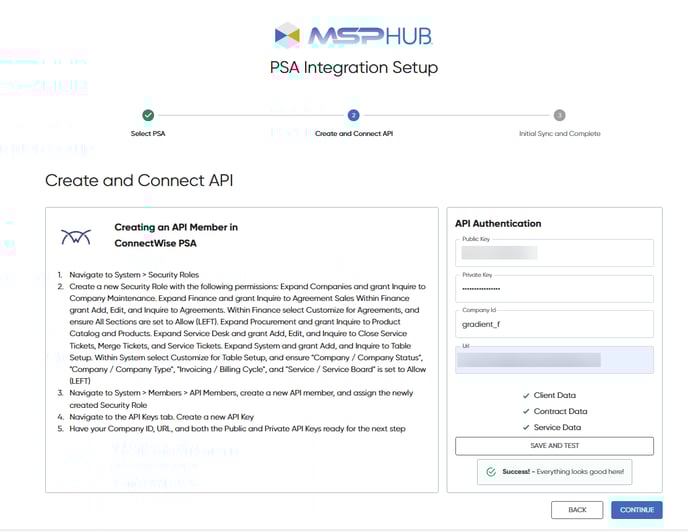This screenshot has width=688, height=532.
Task: Click the PSA Integration Setup title
Action: tap(354, 68)
